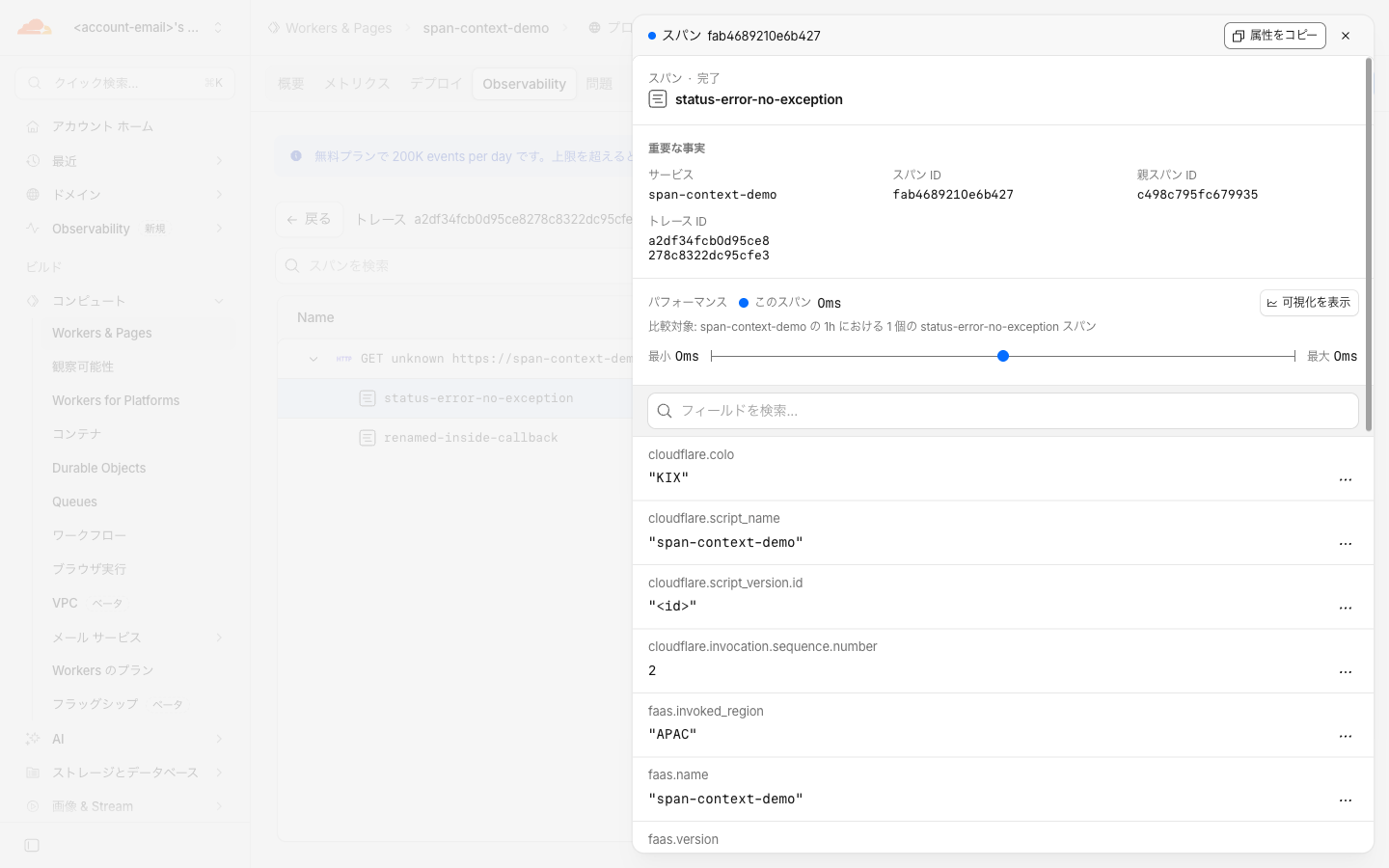The height and width of the screenshot is (868, 1389).
Task: Collapse the コンピュート sidebar section
Action: (x=125, y=301)
